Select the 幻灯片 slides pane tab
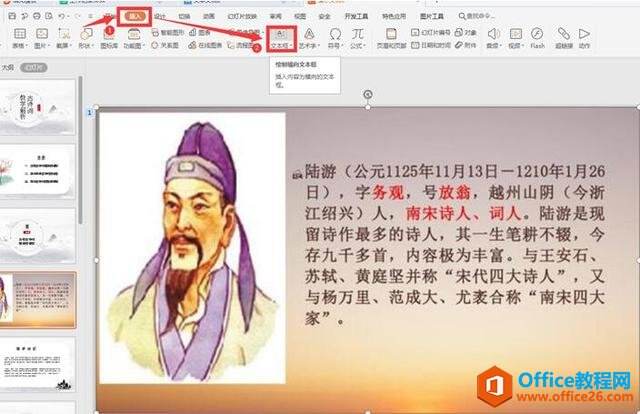The image size is (640, 414). [33, 67]
